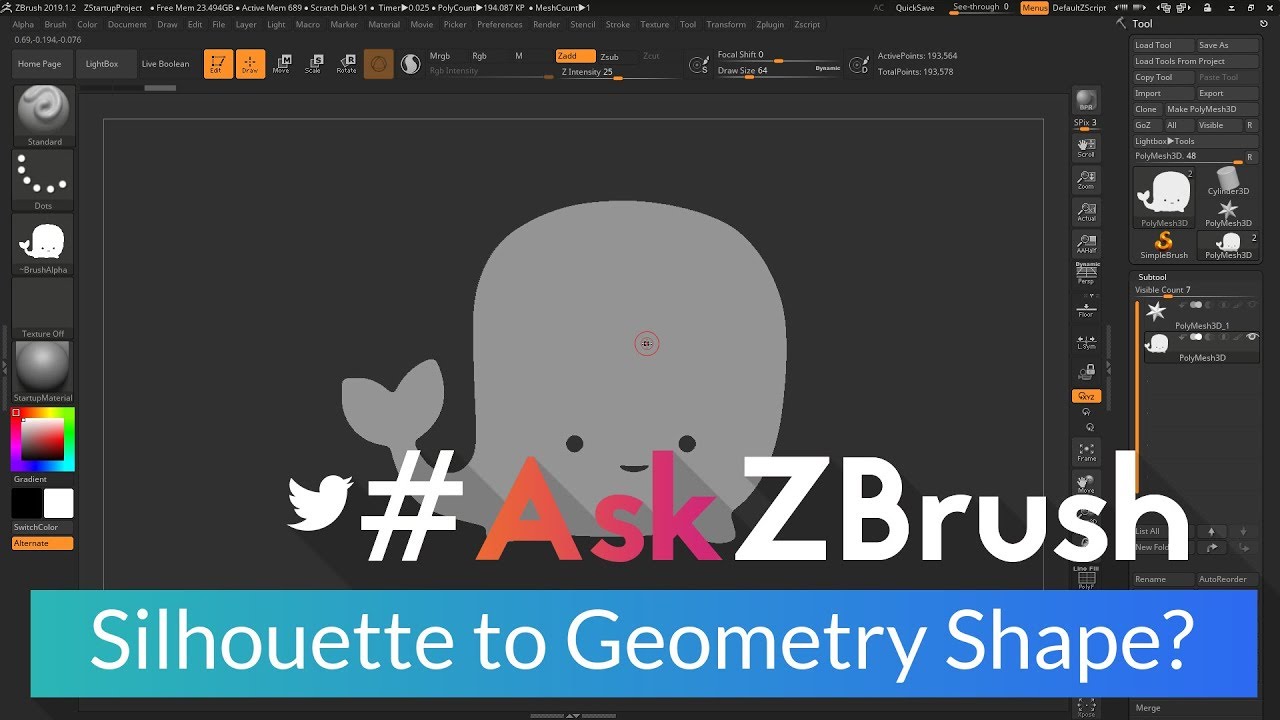Click the BPR render button
This screenshot has width=1280, height=720.
(x=1086, y=100)
